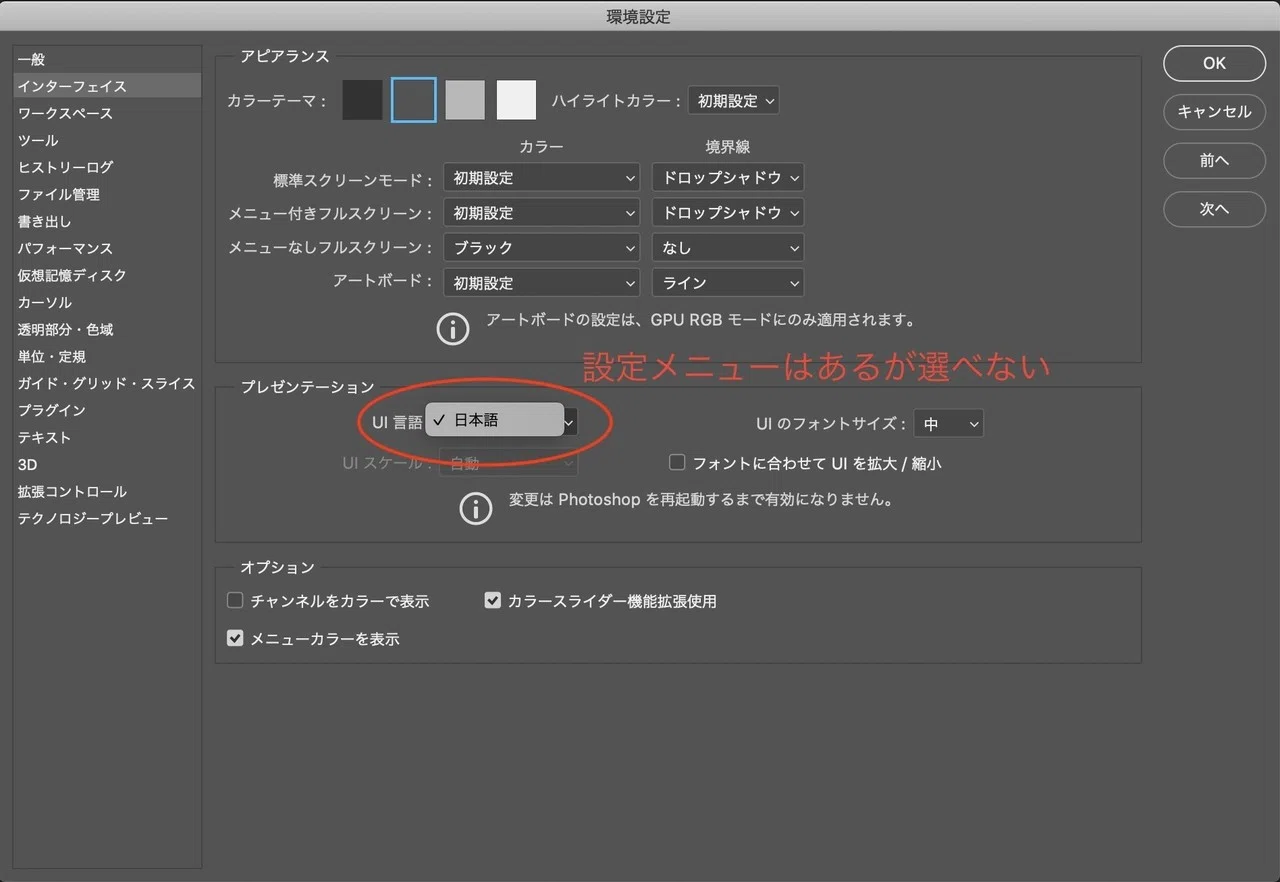
Task: Open ツール preferences category
Action: click(x=107, y=141)
